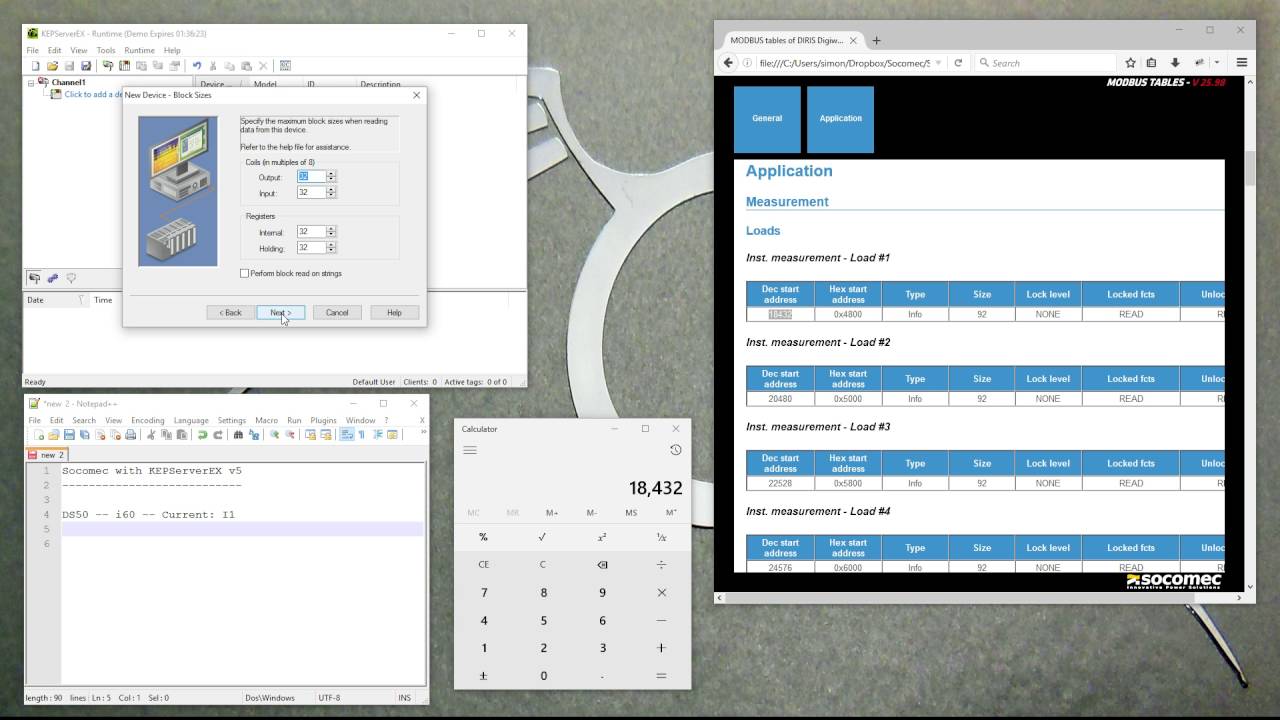Click 0x5800 hex address cell

click(x=848, y=483)
